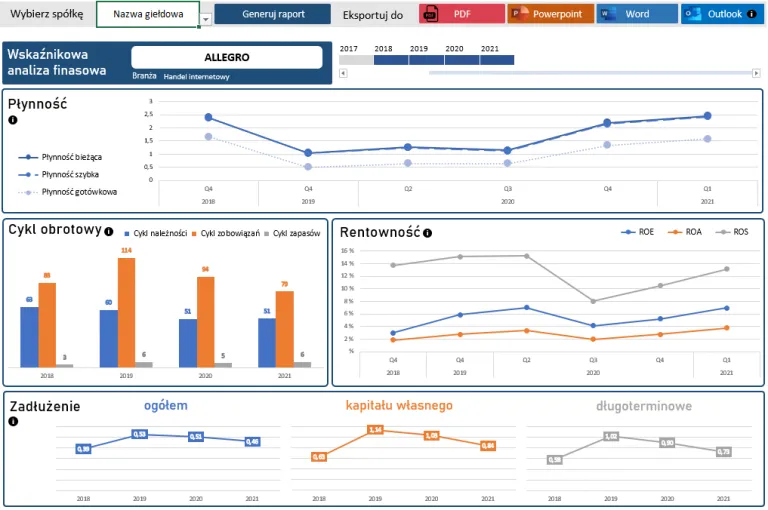
Task: Click the Outlook export icon
Action: pos(694,14)
